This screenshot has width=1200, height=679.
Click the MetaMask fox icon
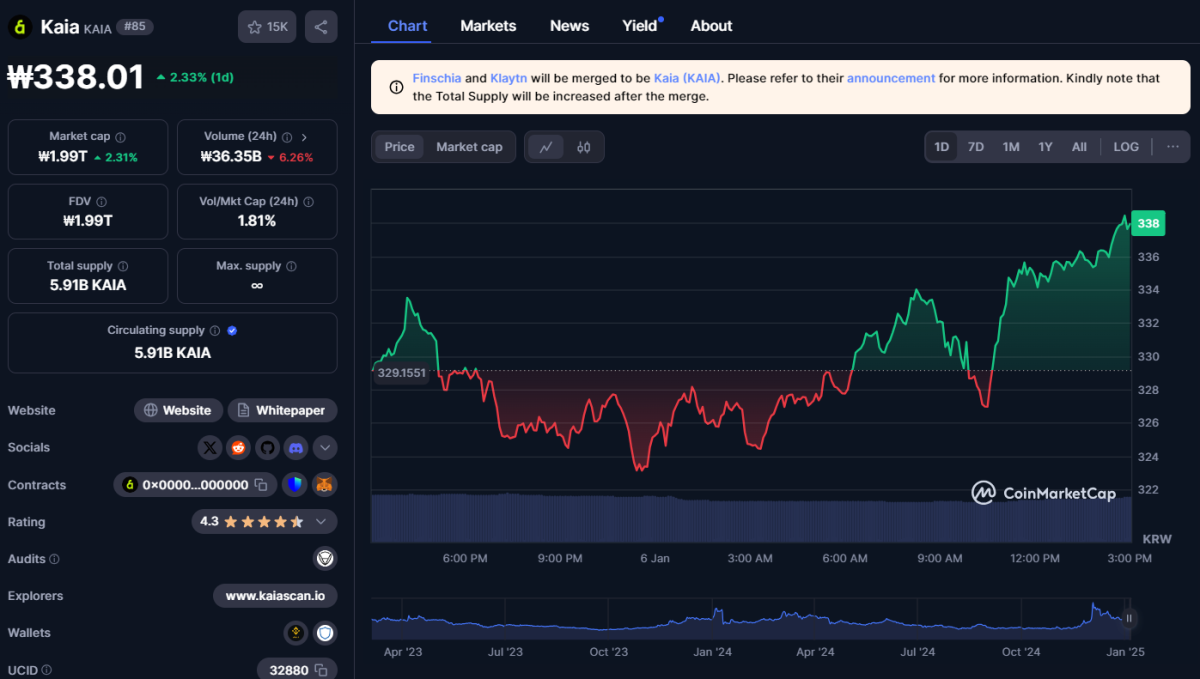tap(325, 485)
